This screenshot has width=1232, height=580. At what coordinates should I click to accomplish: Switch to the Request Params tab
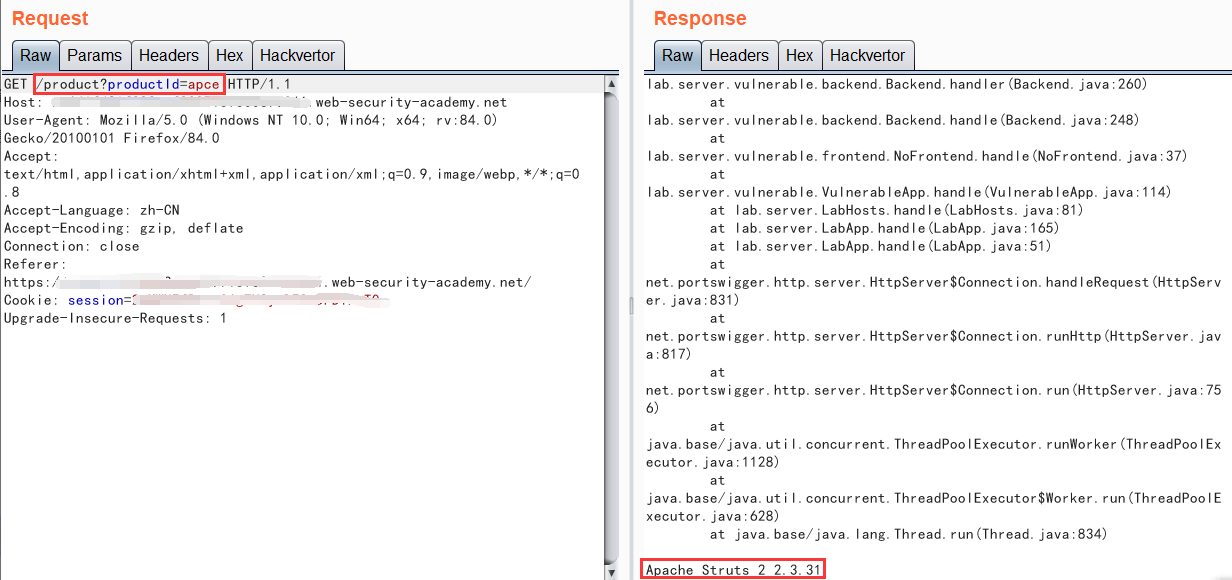tap(94, 56)
